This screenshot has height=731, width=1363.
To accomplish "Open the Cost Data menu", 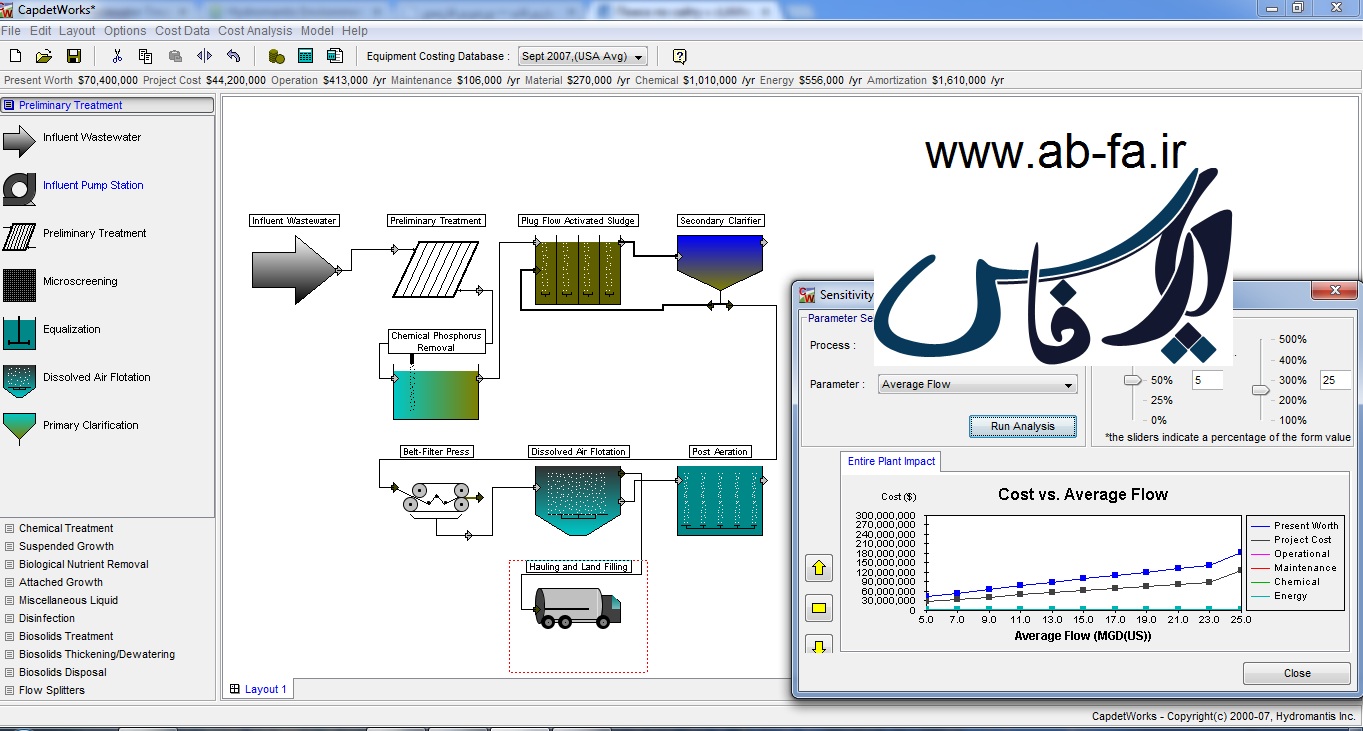I will (x=182, y=31).
